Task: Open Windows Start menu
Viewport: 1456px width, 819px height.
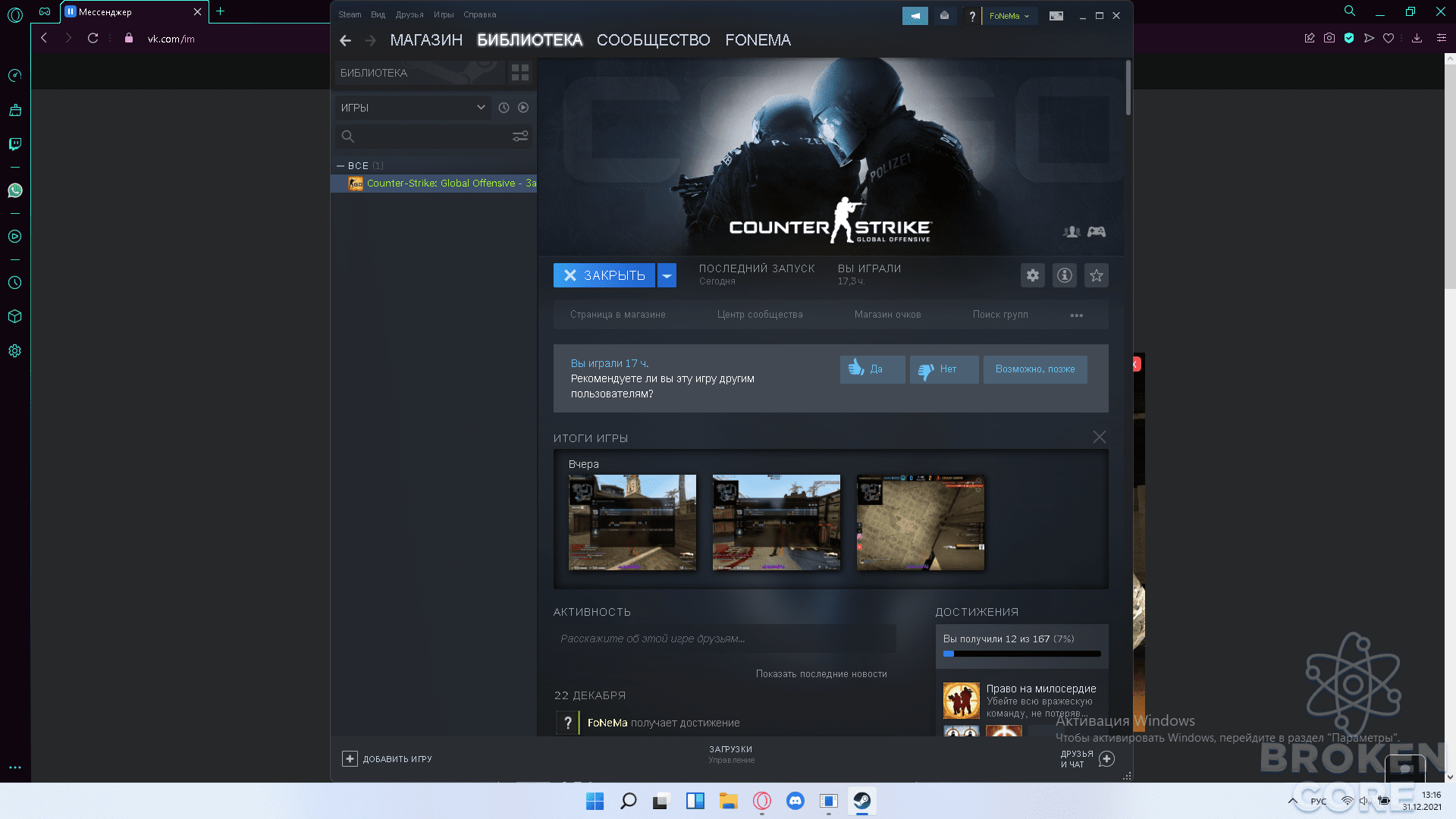Action: [x=595, y=801]
